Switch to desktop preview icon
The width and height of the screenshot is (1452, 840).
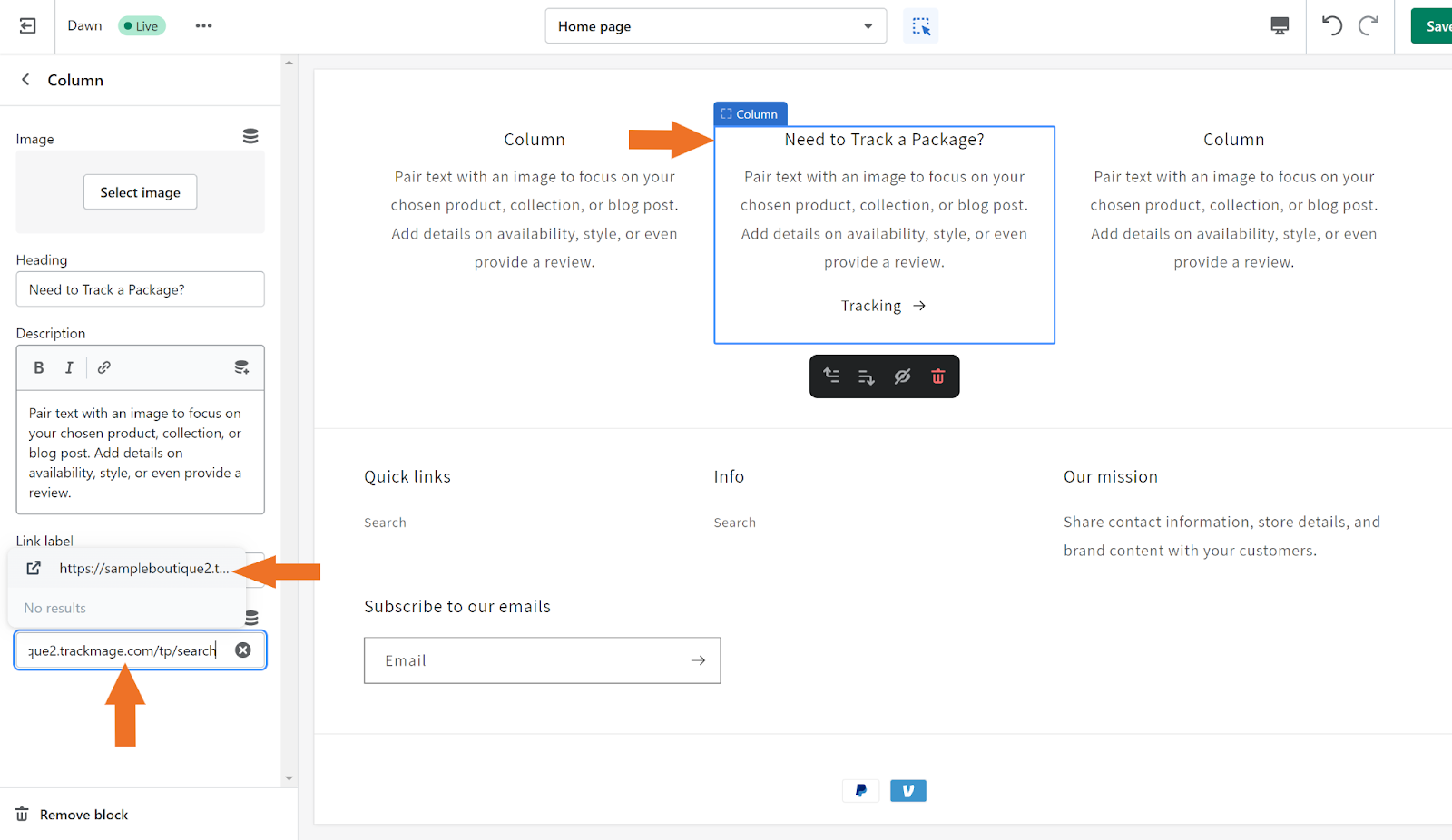tap(1280, 26)
